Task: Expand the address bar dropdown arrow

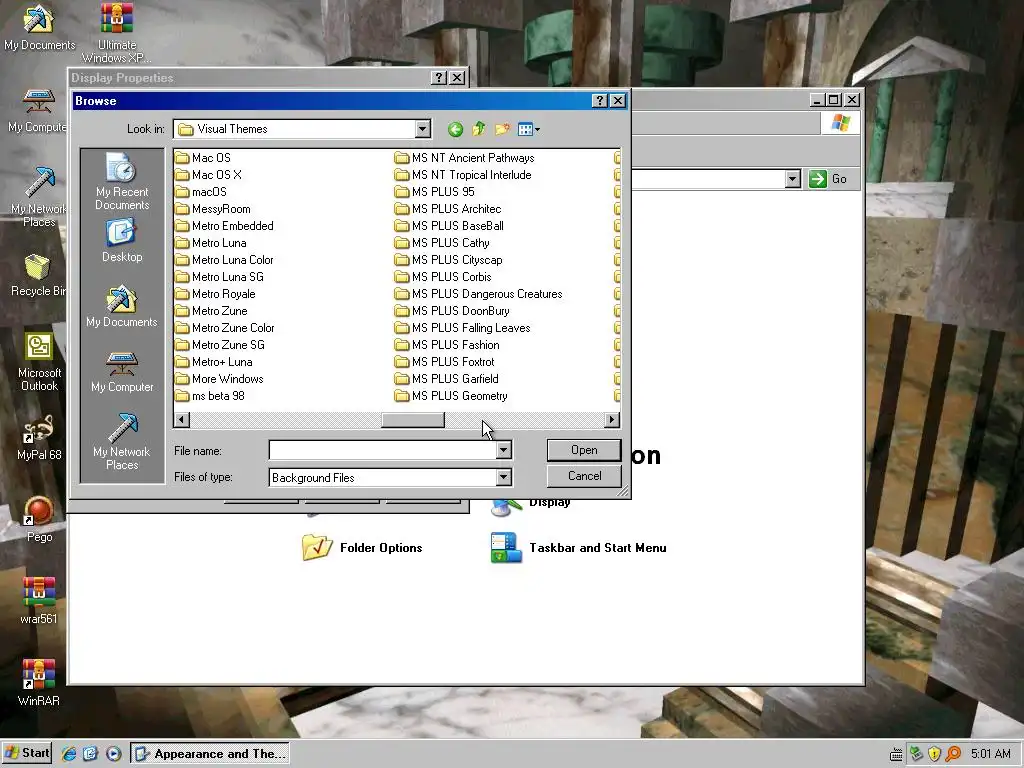Action: point(792,179)
